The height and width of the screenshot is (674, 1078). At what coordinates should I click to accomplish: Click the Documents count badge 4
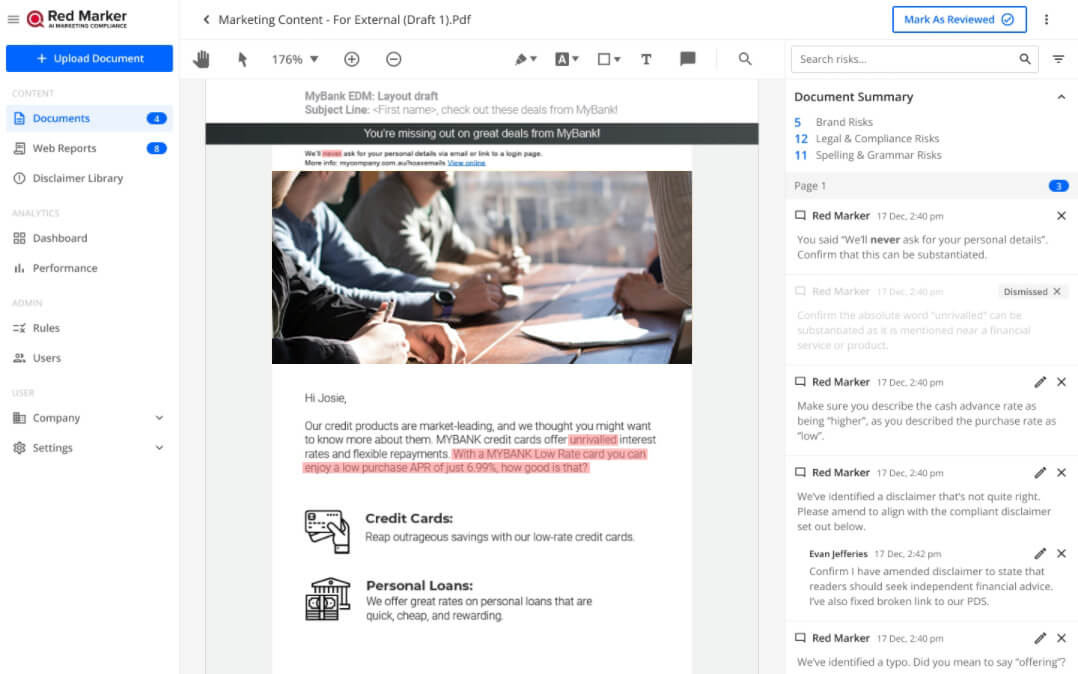point(156,118)
